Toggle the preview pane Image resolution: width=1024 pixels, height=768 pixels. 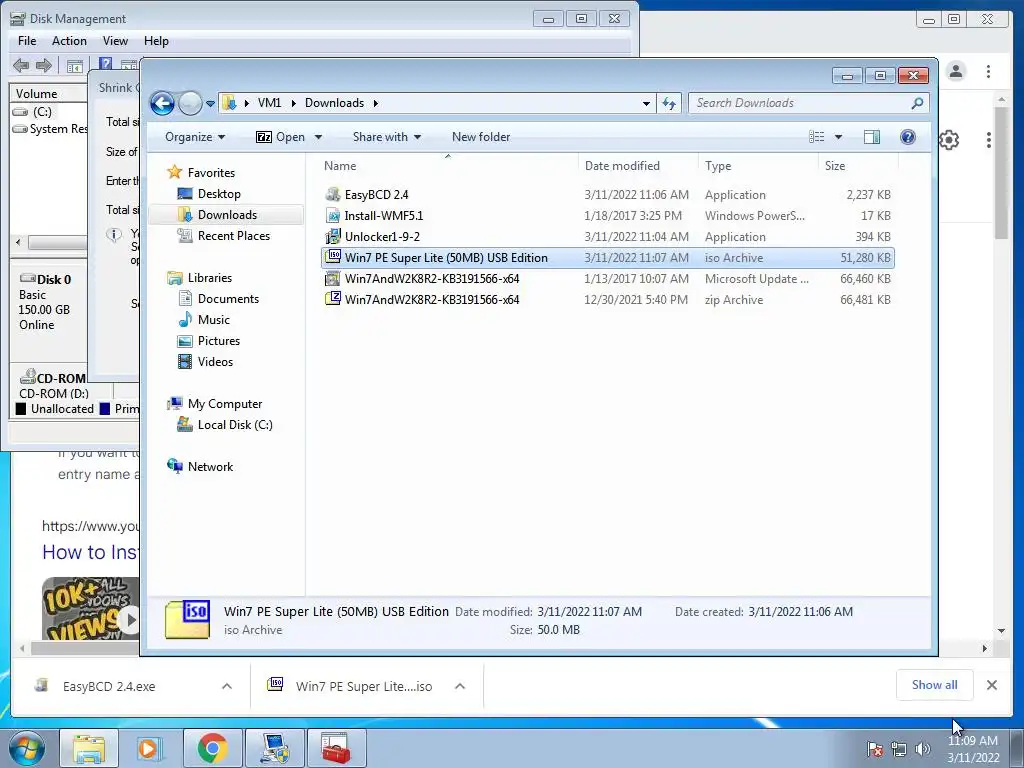click(x=872, y=137)
